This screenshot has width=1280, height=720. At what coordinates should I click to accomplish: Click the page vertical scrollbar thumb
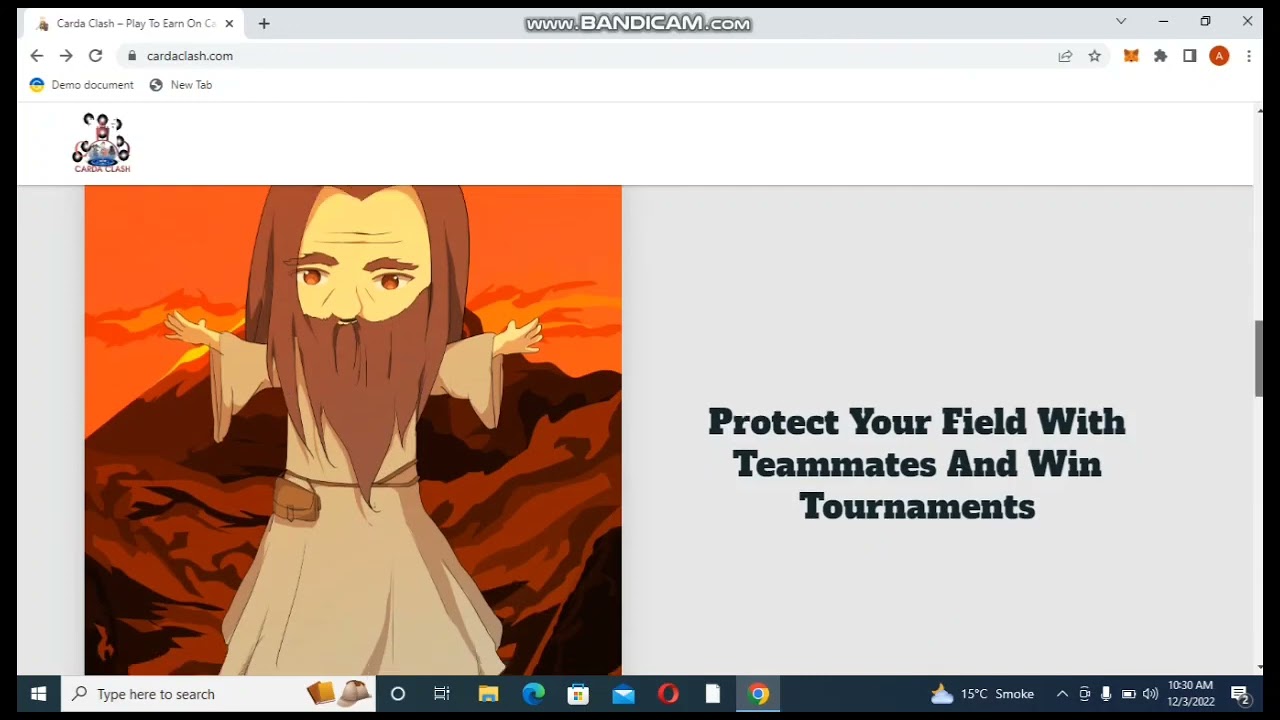(x=1259, y=359)
